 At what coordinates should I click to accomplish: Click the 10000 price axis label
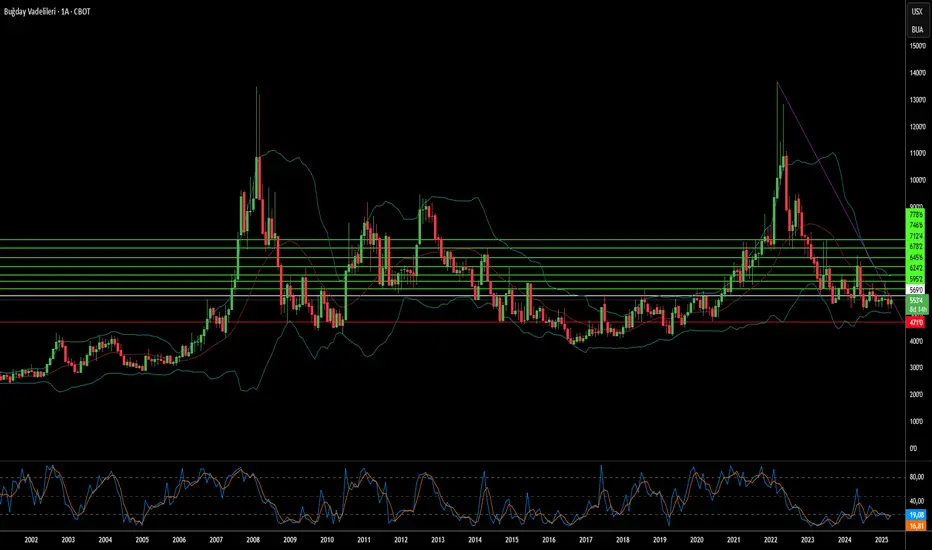916,181
